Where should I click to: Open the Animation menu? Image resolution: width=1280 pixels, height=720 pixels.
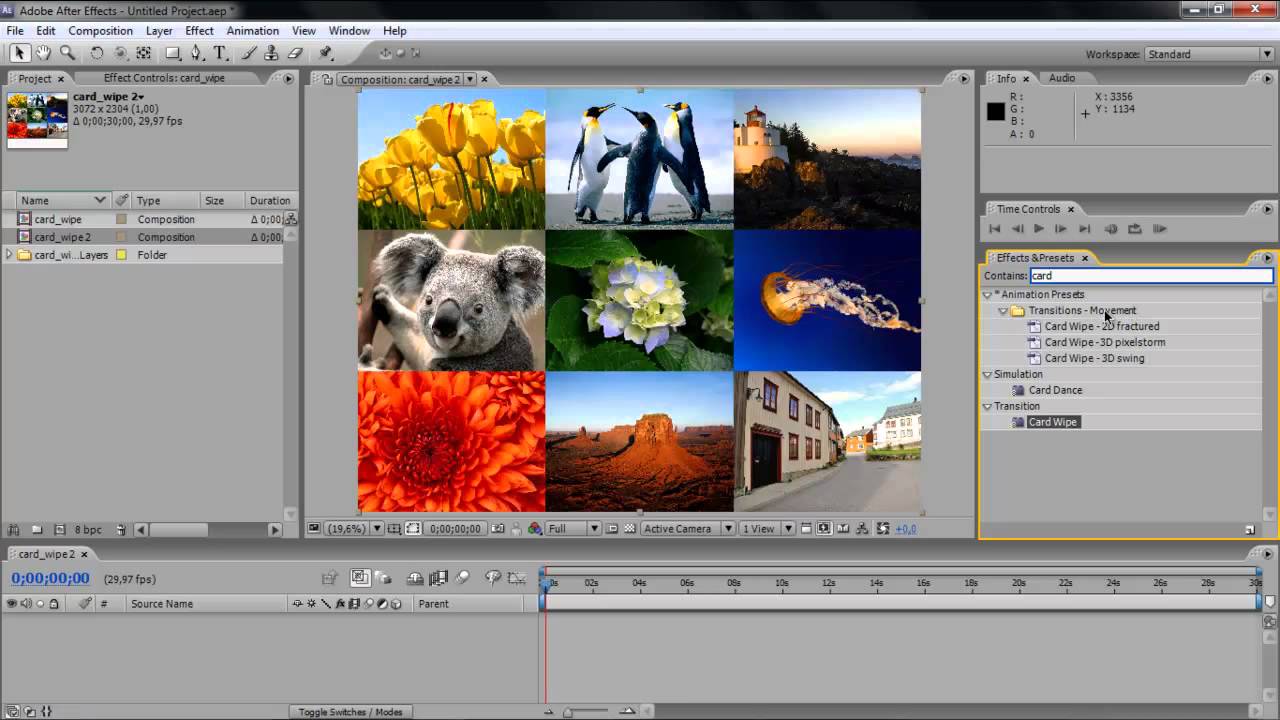point(252,31)
